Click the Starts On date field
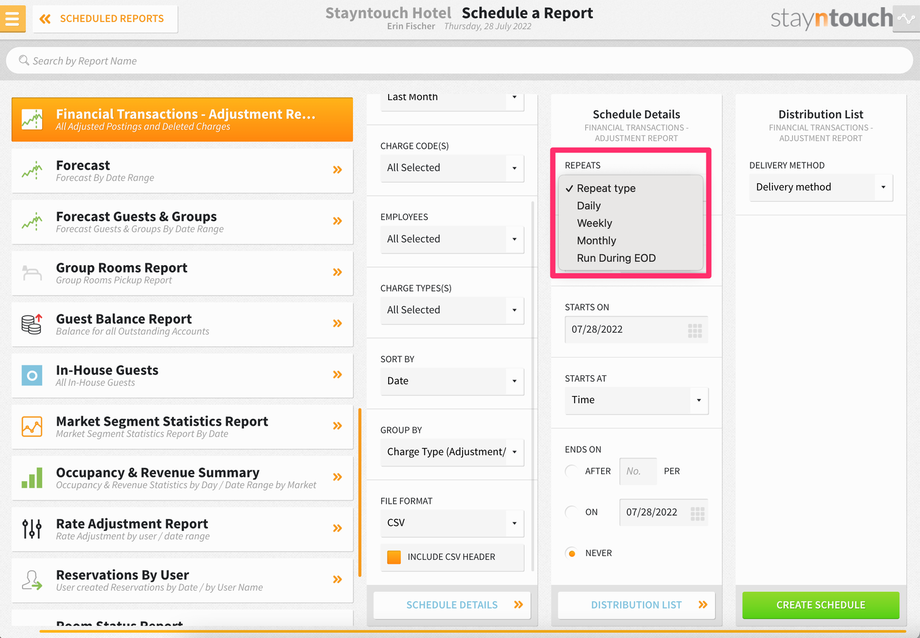The height and width of the screenshot is (638, 920). pos(636,330)
